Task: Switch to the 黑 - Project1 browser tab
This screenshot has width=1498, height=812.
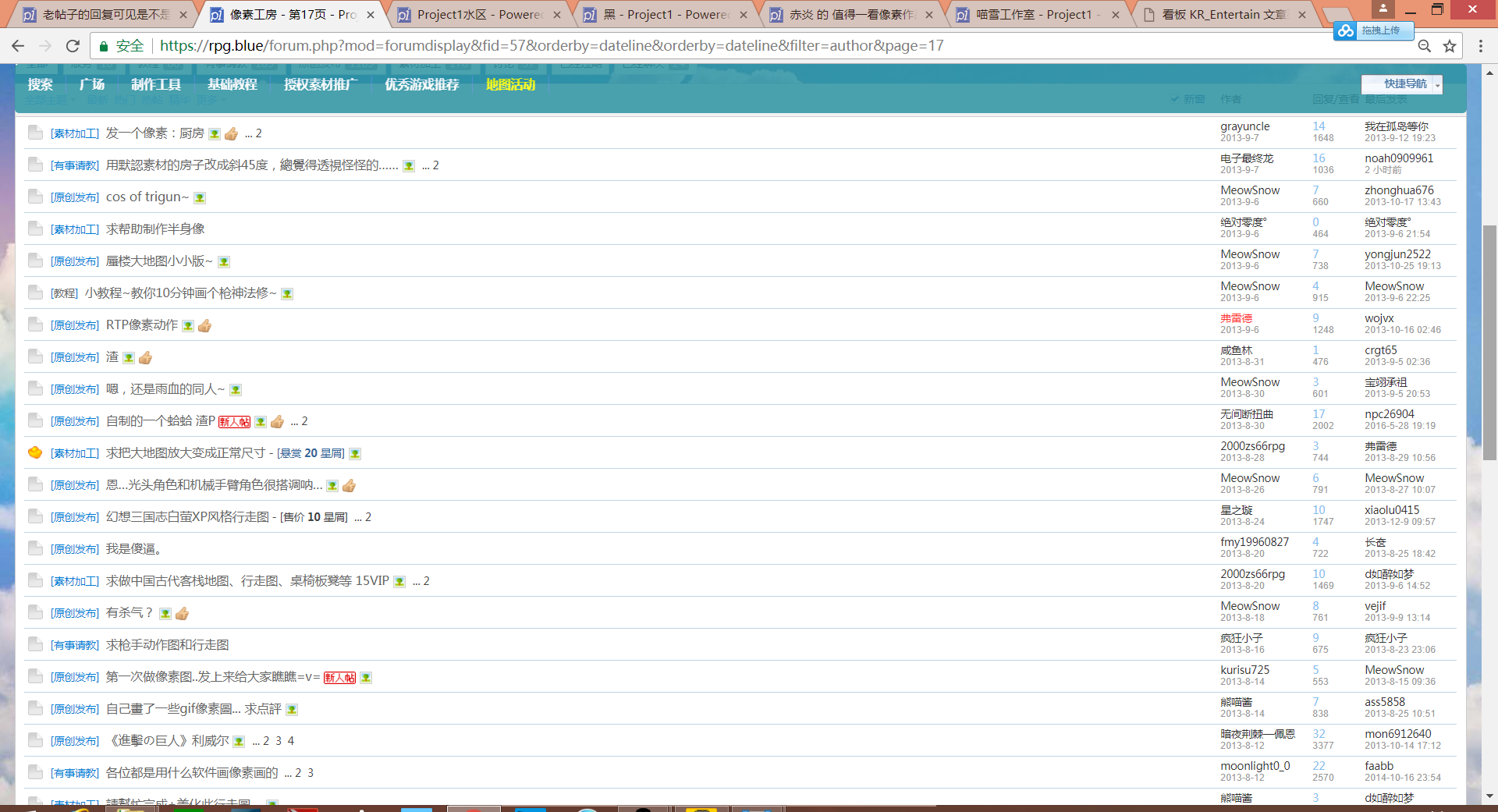Action: [667, 15]
